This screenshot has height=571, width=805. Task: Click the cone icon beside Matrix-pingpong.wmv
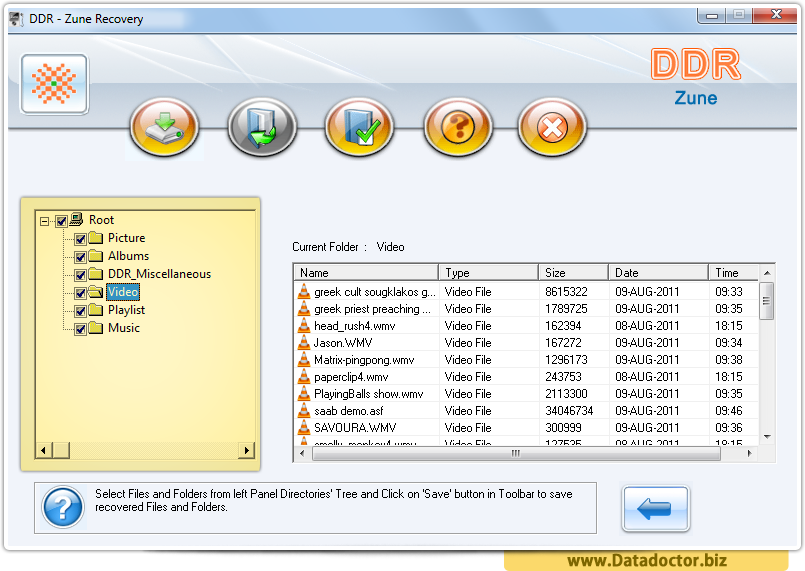coord(304,359)
